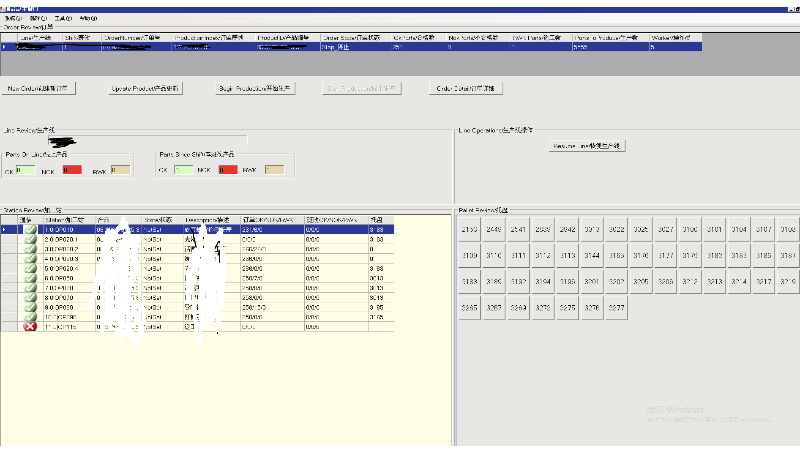The height and width of the screenshot is (453, 800).
Task: Click pallet 3101
Action: click(714, 230)
